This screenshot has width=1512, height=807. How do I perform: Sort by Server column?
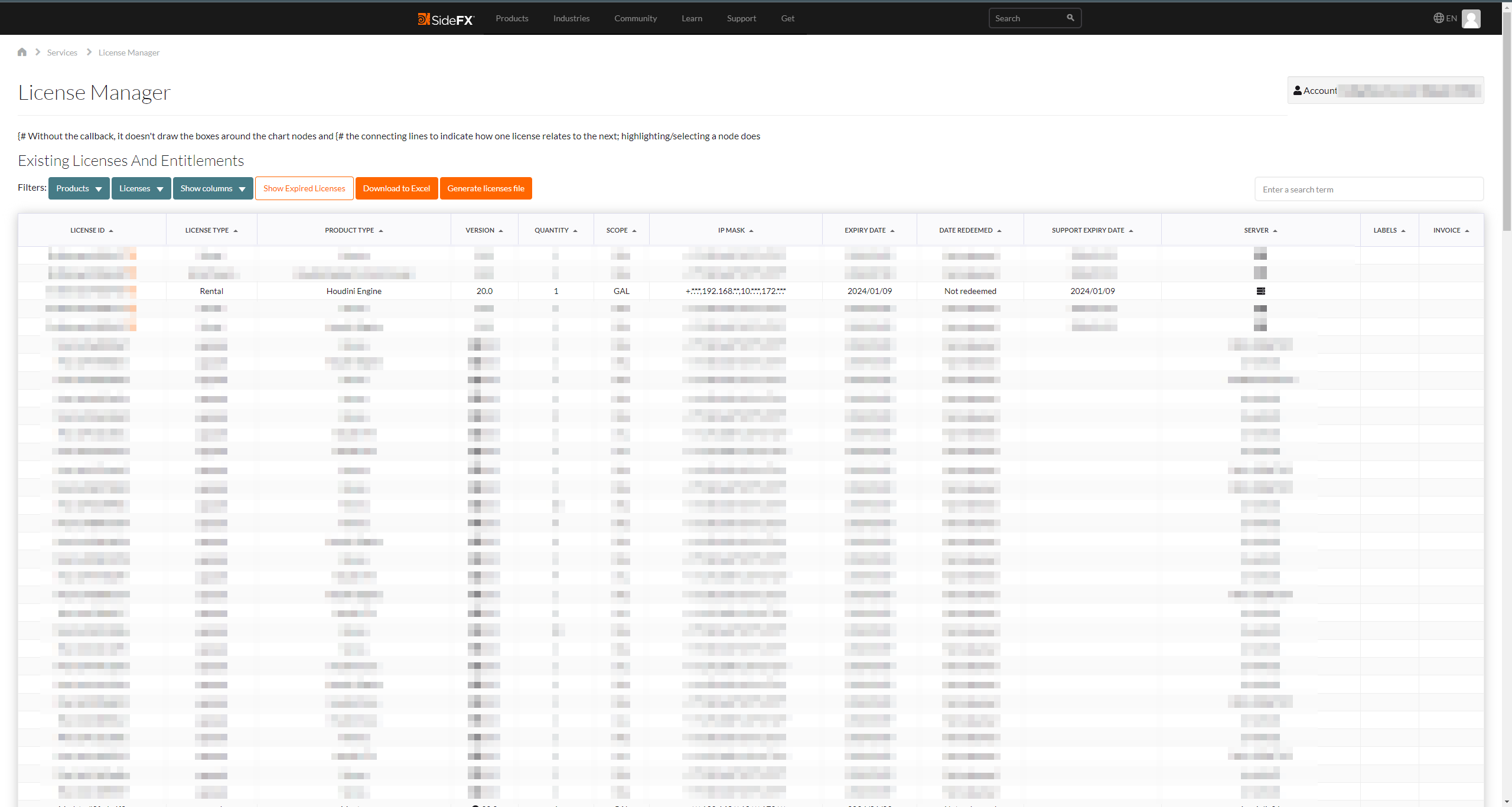coord(1260,230)
